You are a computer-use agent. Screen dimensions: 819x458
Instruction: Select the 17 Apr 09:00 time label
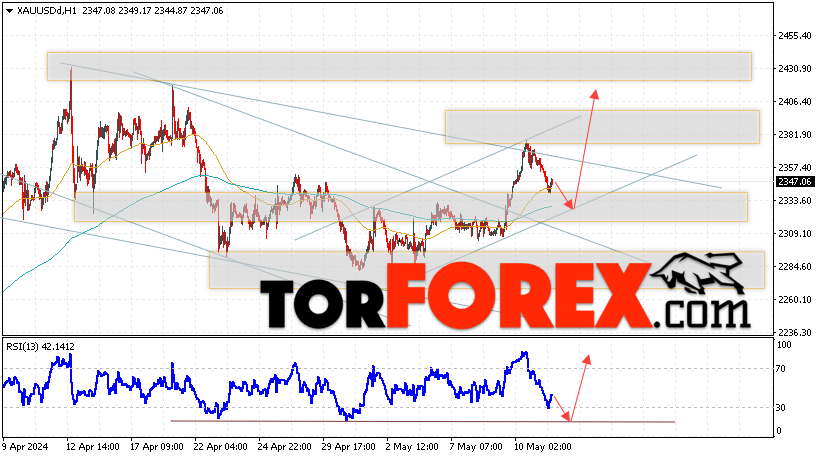click(x=157, y=447)
